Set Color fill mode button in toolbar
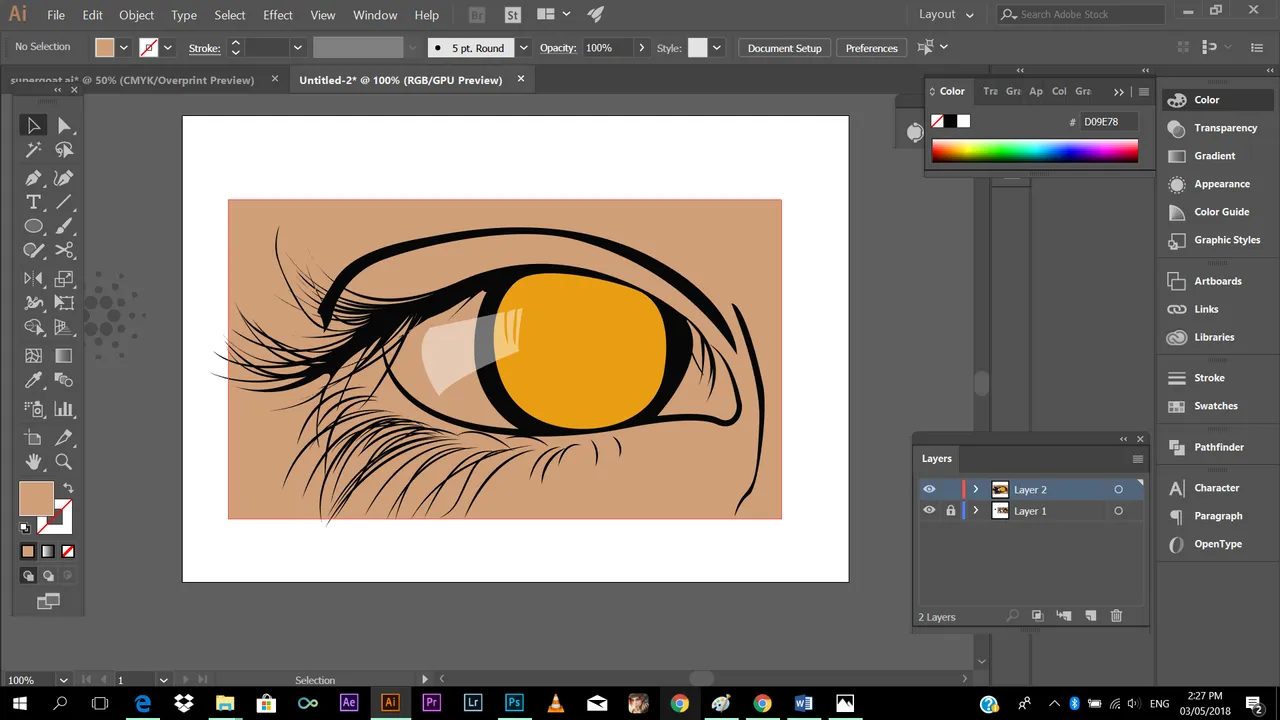 pos(28,551)
